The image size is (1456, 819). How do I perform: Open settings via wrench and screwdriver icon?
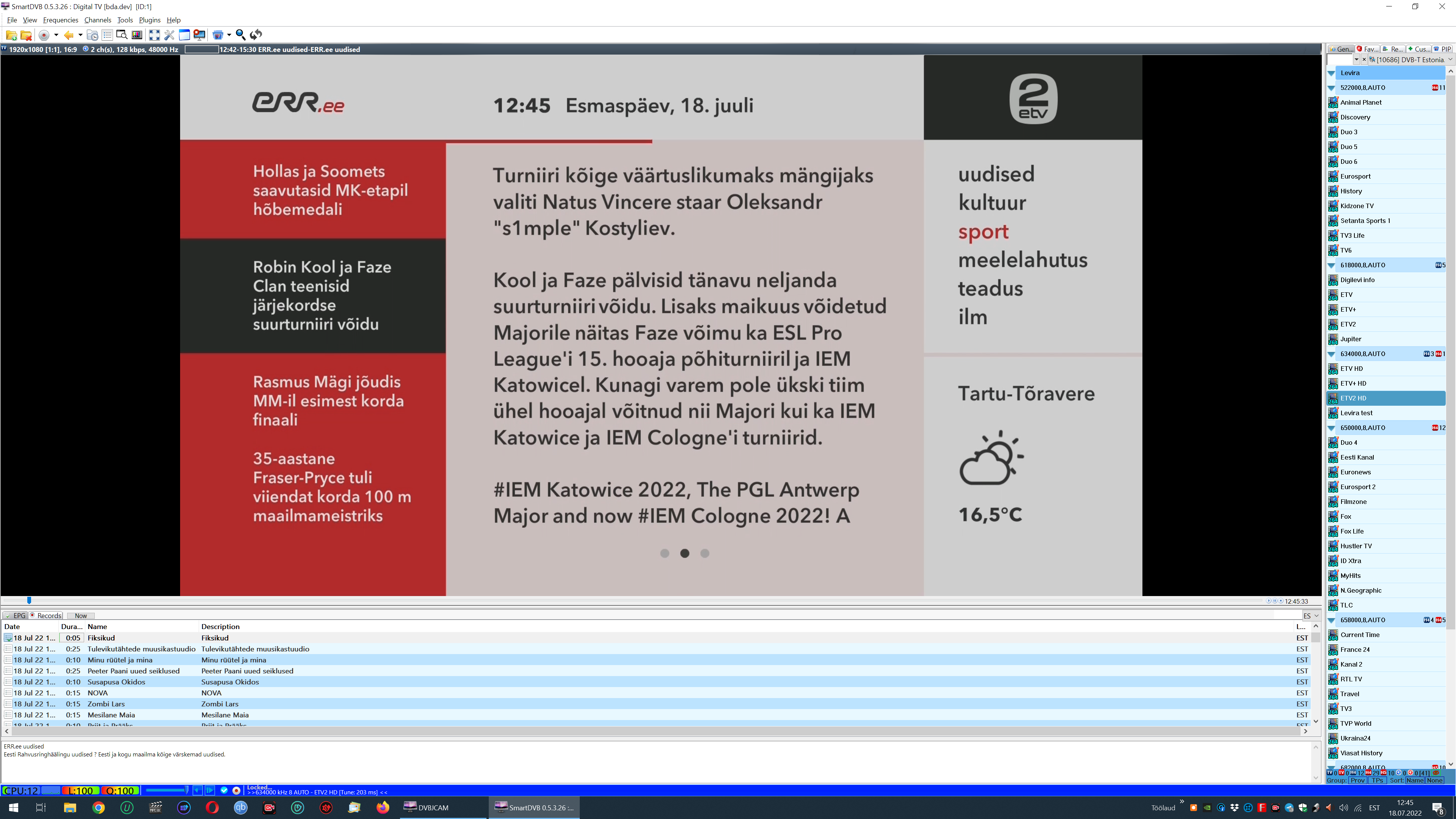pyautogui.click(x=169, y=35)
